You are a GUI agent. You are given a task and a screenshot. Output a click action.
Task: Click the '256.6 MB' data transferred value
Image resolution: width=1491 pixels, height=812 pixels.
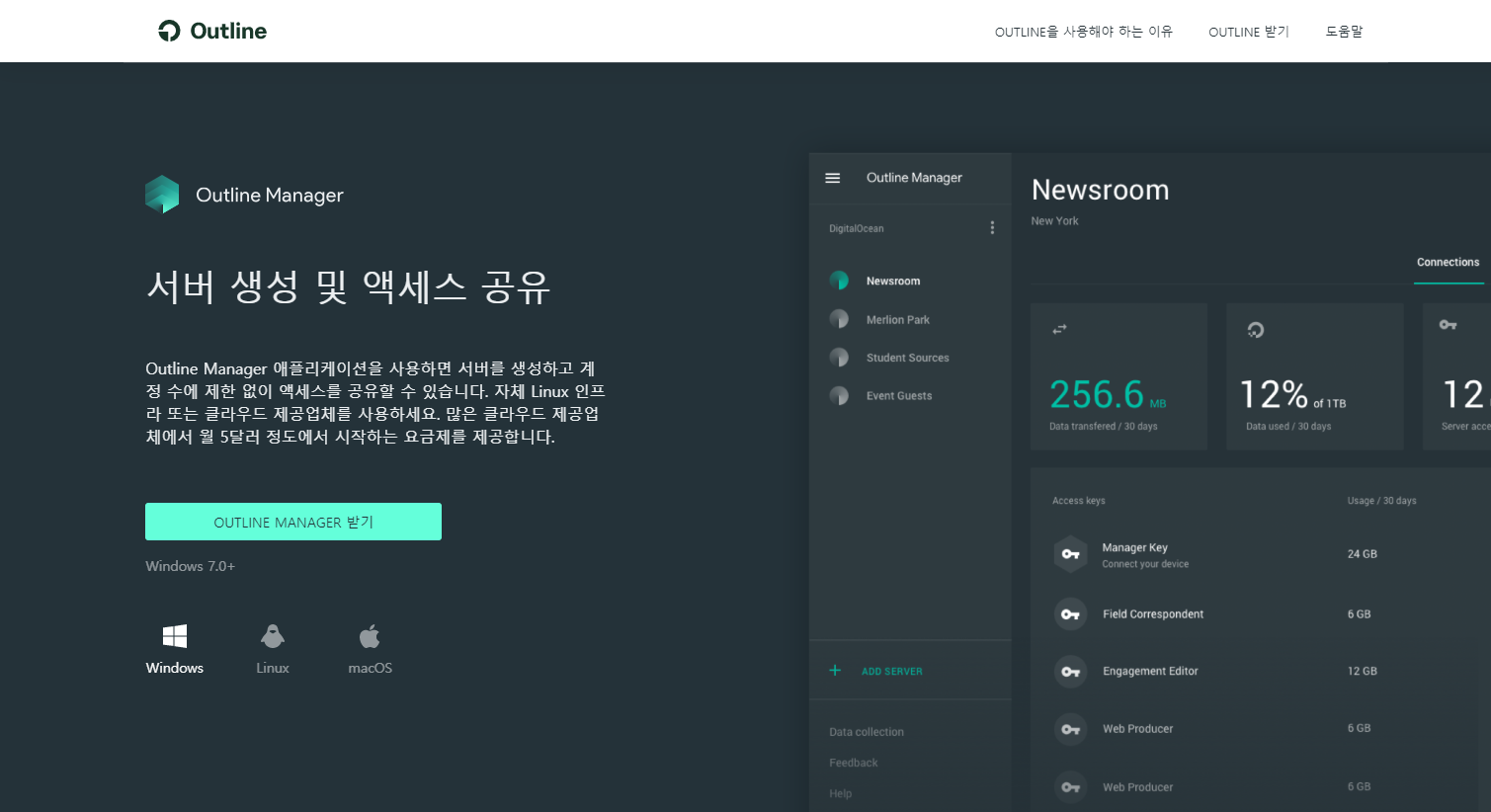point(1108,395)
